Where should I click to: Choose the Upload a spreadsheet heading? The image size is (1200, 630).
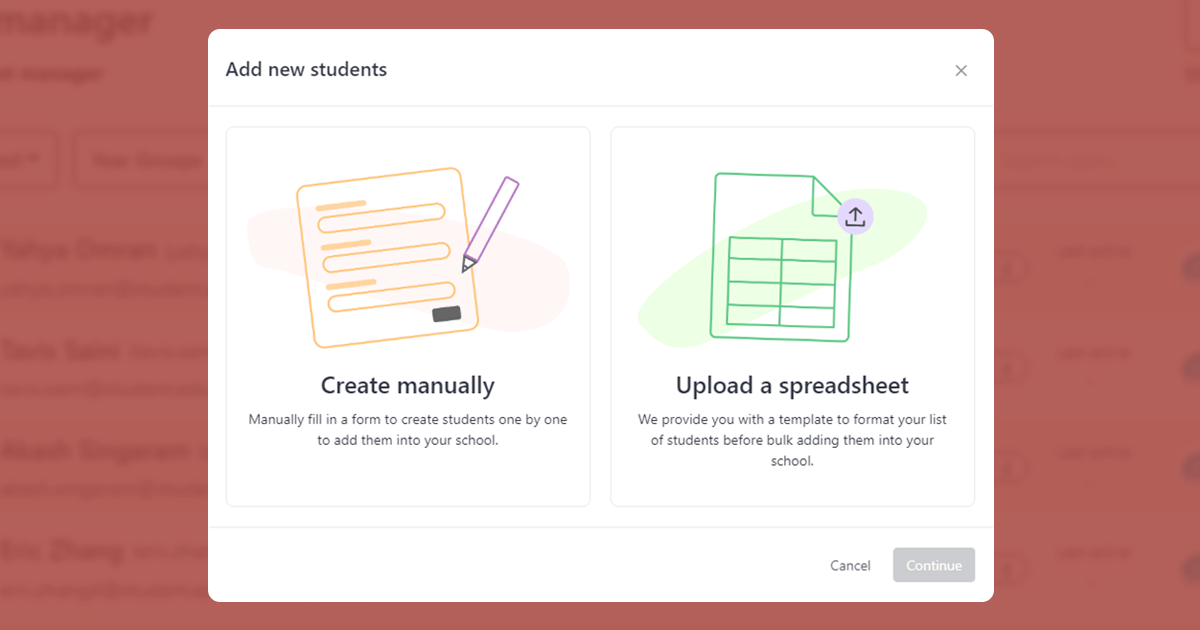point(792,385)
